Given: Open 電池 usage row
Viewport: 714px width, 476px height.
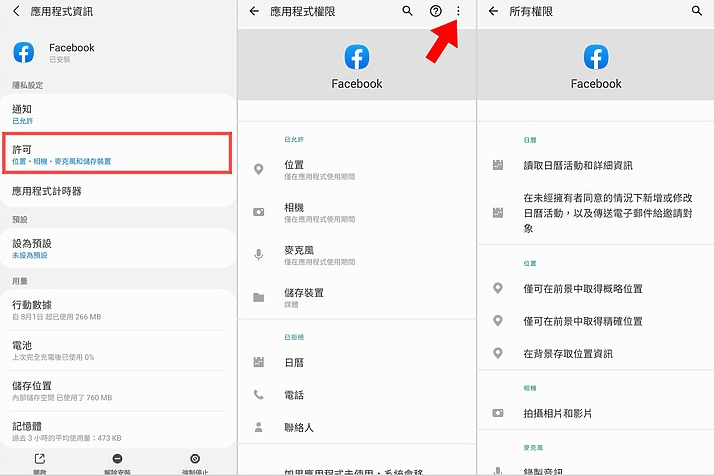Looking at the screenshot, I should tap(117, 350).
